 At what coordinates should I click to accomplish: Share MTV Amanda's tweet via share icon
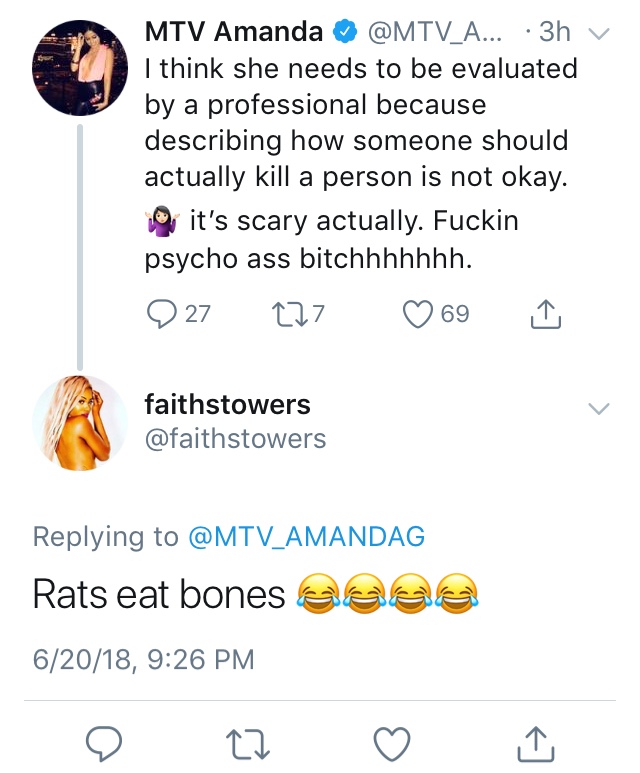coord(546,314)
